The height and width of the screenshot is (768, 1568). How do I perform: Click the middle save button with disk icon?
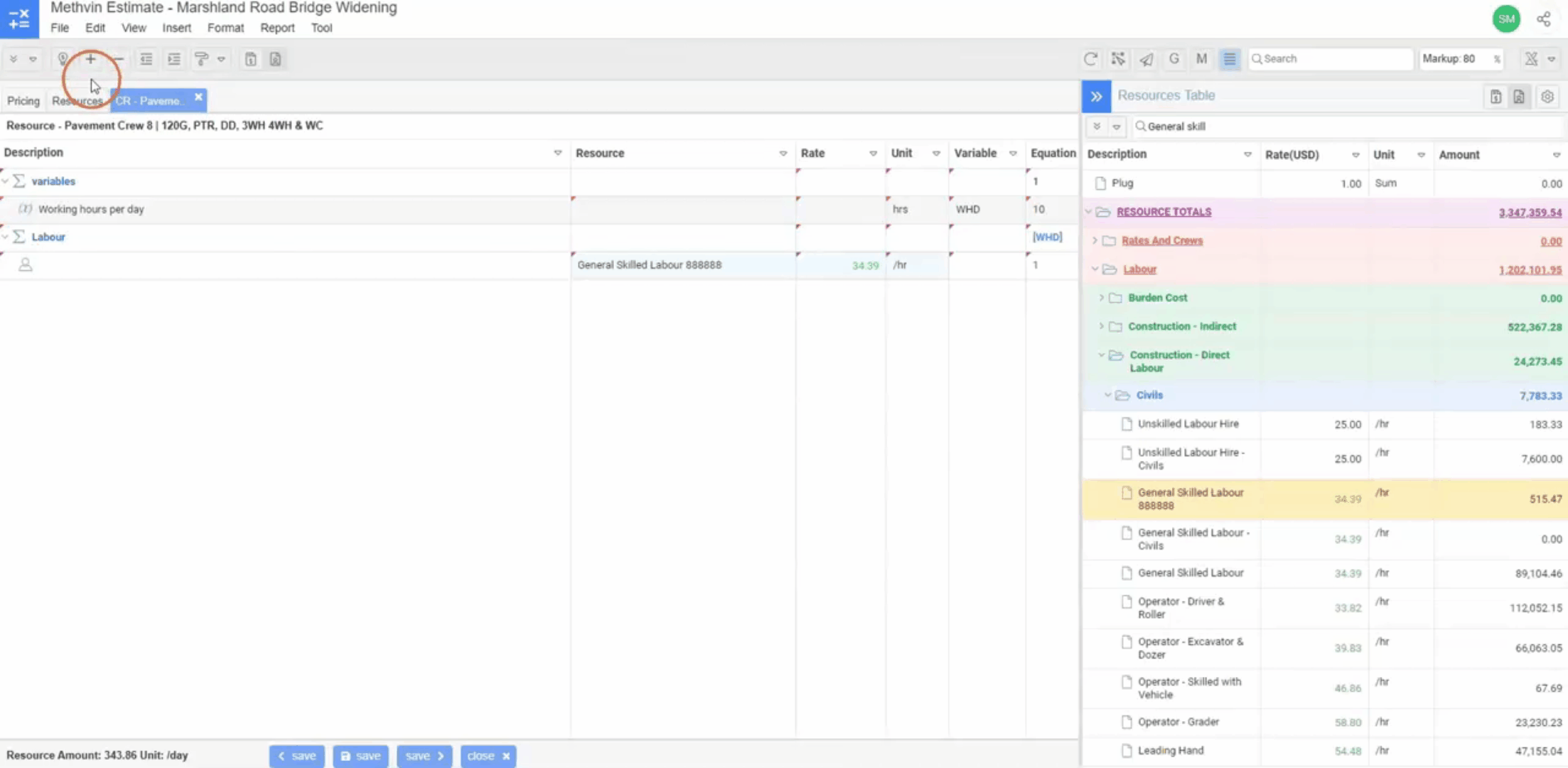tap(360, 756)
